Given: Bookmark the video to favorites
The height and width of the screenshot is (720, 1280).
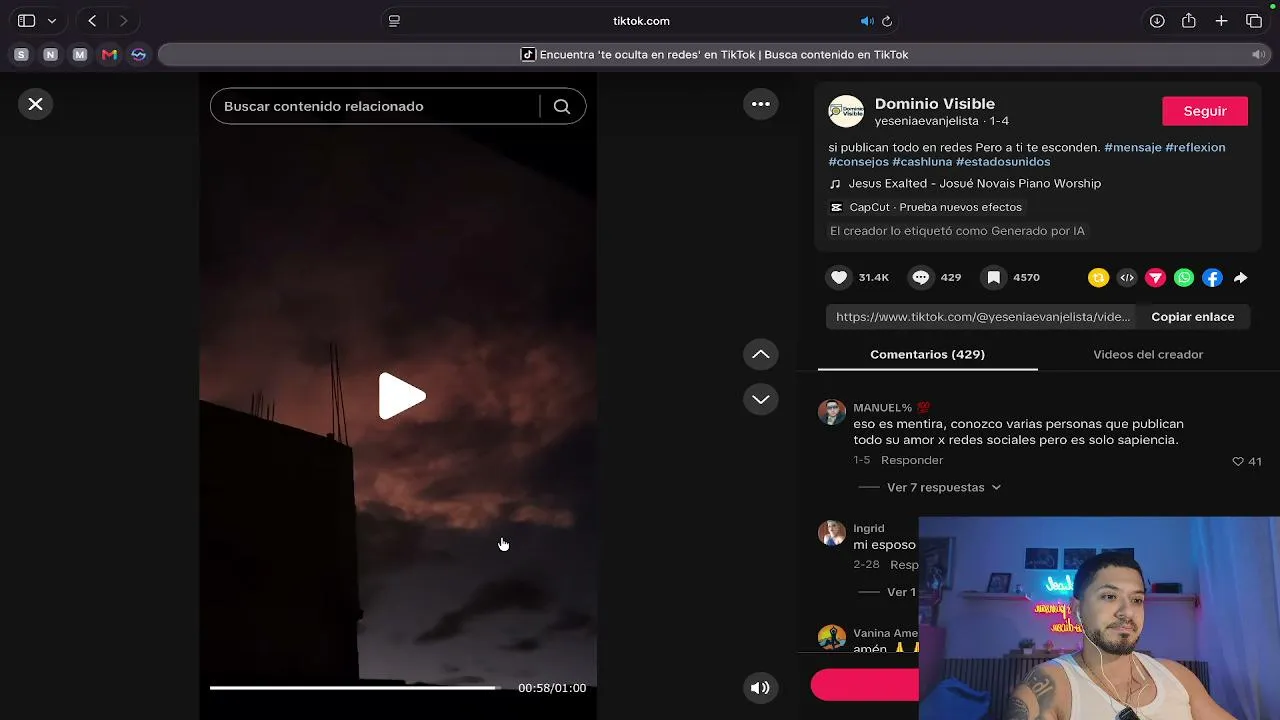Looking at the screenshot, I should (x=993, y=278).
